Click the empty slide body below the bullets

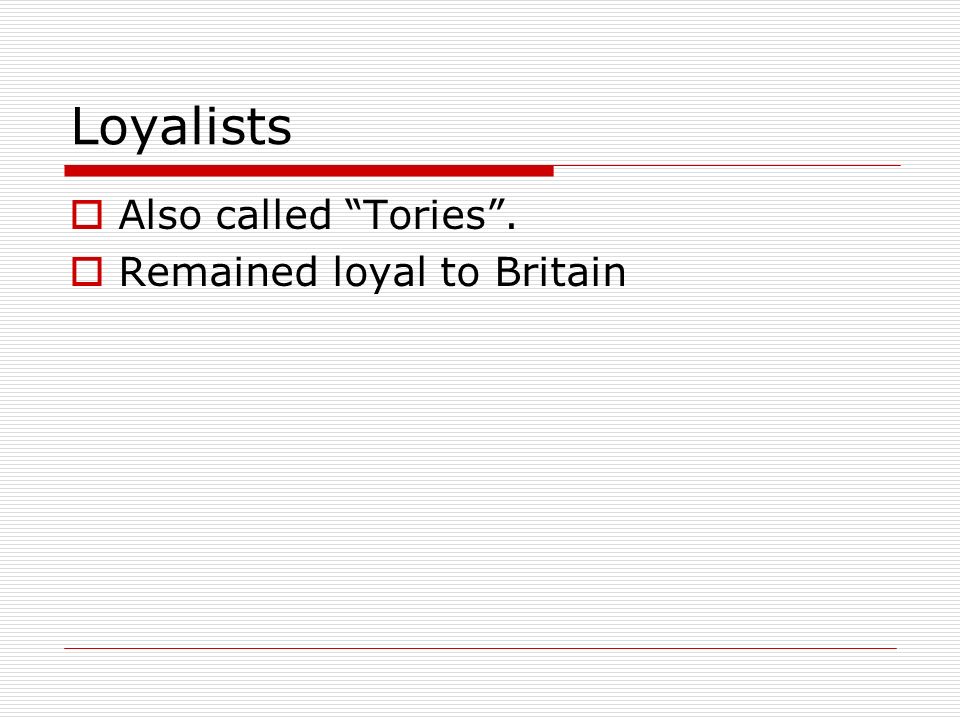pos(481,465)
